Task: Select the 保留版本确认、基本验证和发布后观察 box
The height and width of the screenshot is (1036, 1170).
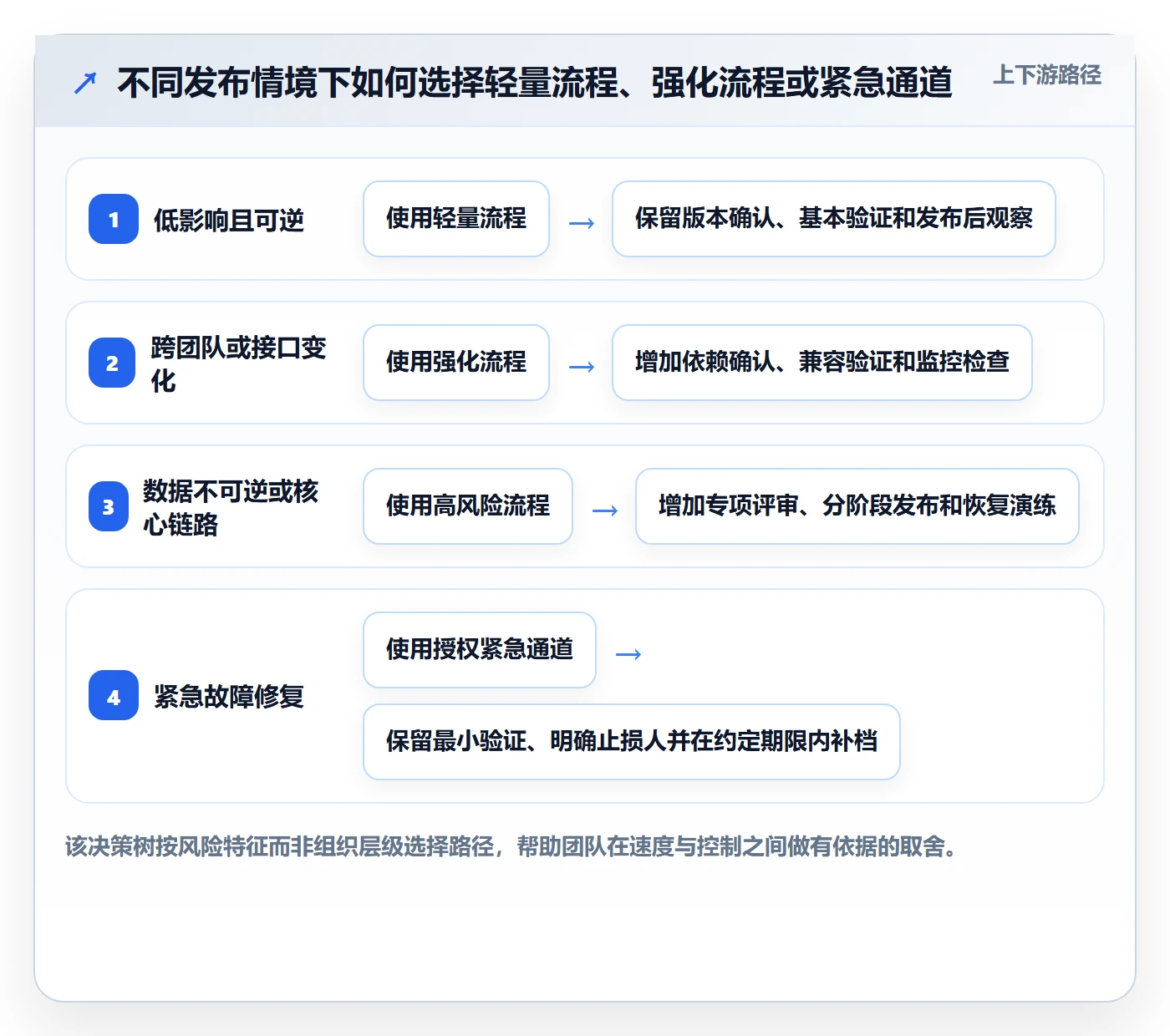Action: (x=834, y=219)
